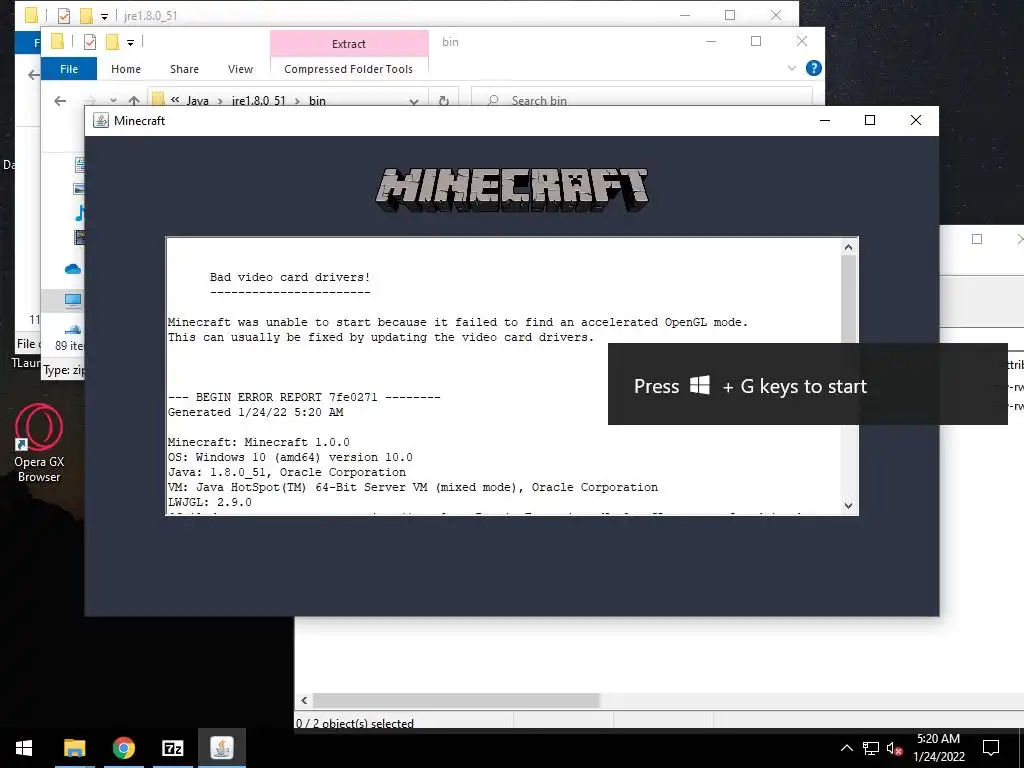Minimize the Minecraft window
The image size is (1024, 768).
click(x=825, y=120)
